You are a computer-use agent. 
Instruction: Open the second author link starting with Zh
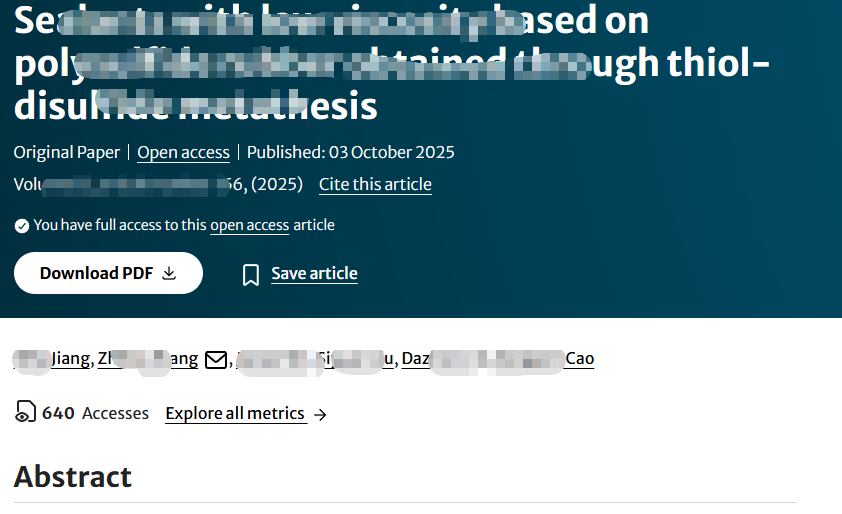point(148,359)
